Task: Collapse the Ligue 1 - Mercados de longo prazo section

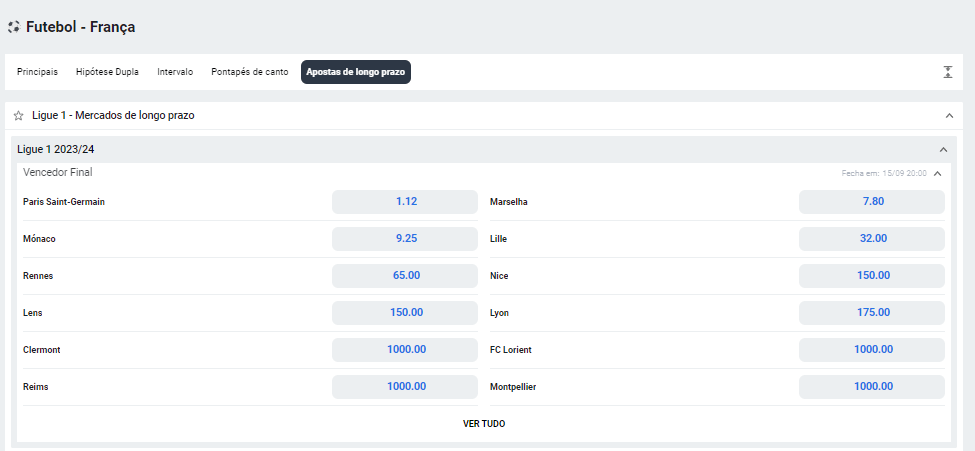Action: pos(949,116)
